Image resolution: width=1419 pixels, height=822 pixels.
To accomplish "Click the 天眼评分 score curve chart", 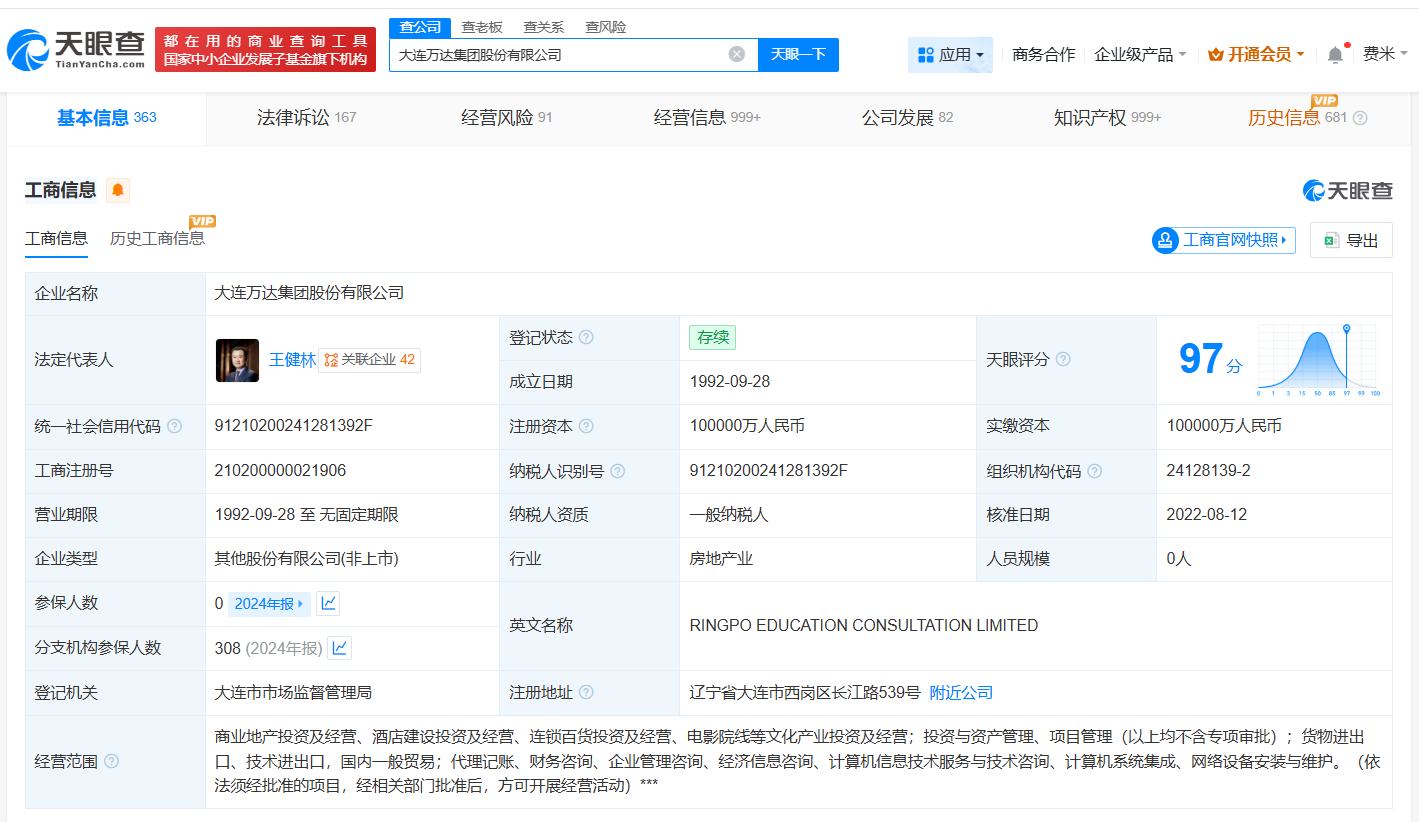I will click(1317, 360).
